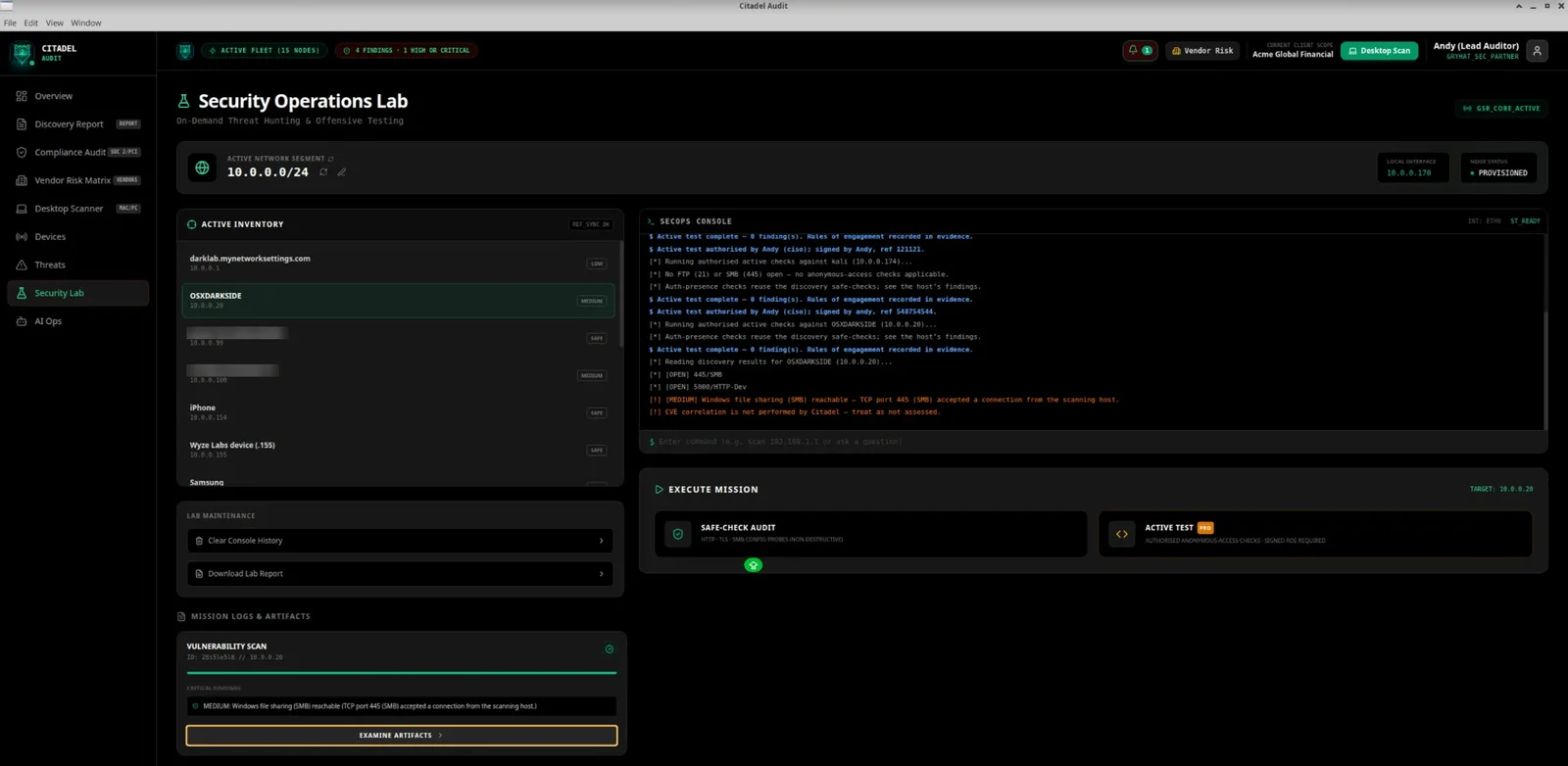1568x766 pixels.
Task: Go to the Compliance Audit section
Action: [x=78, y=152]
